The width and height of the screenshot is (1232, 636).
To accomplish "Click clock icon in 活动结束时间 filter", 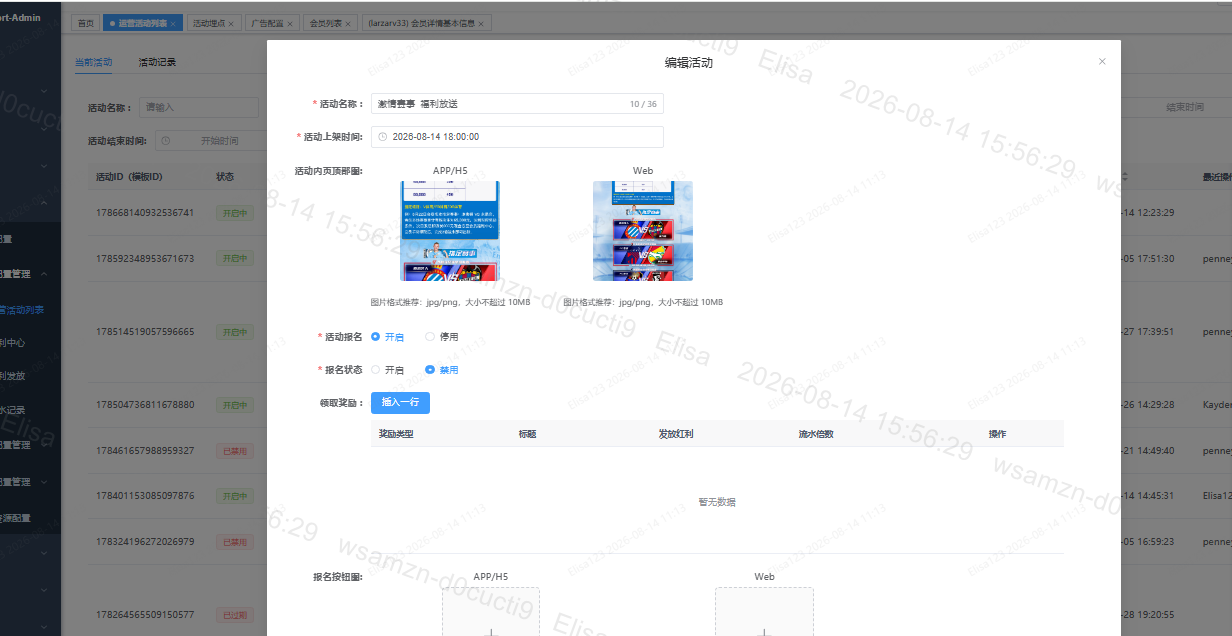I will 166,141.
